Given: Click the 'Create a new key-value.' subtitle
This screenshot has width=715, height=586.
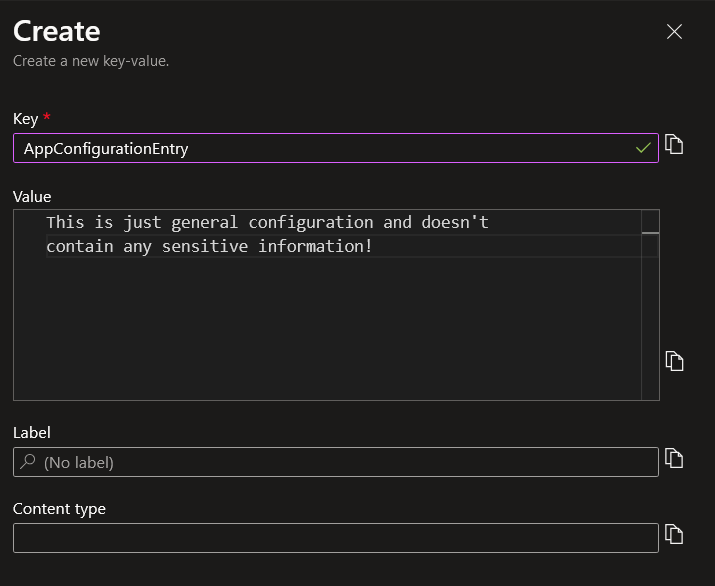Looking at the screenshot, I should coord(91,61).
